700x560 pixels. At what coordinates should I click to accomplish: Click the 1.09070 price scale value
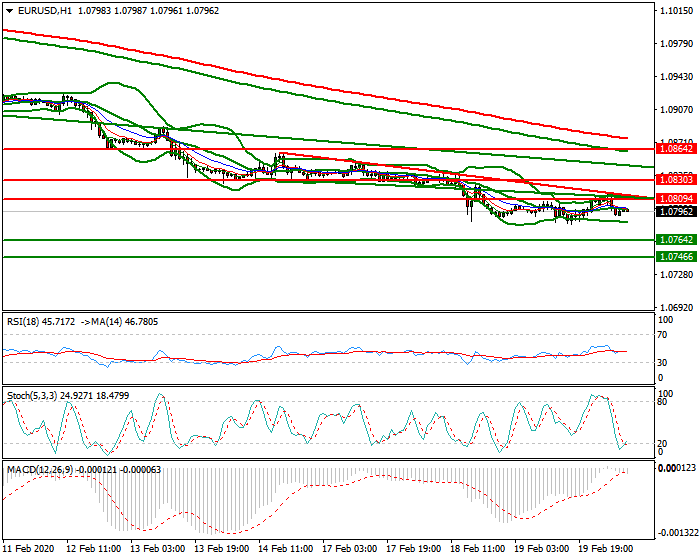pyautogui.click(x=677, y=109)
